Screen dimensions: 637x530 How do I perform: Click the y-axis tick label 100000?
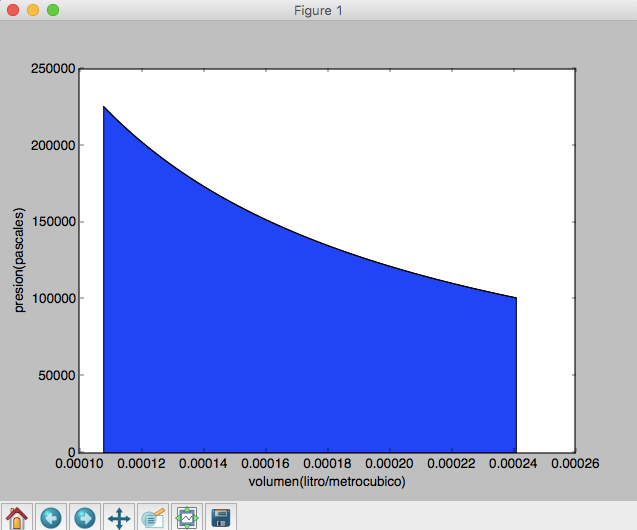53,299
